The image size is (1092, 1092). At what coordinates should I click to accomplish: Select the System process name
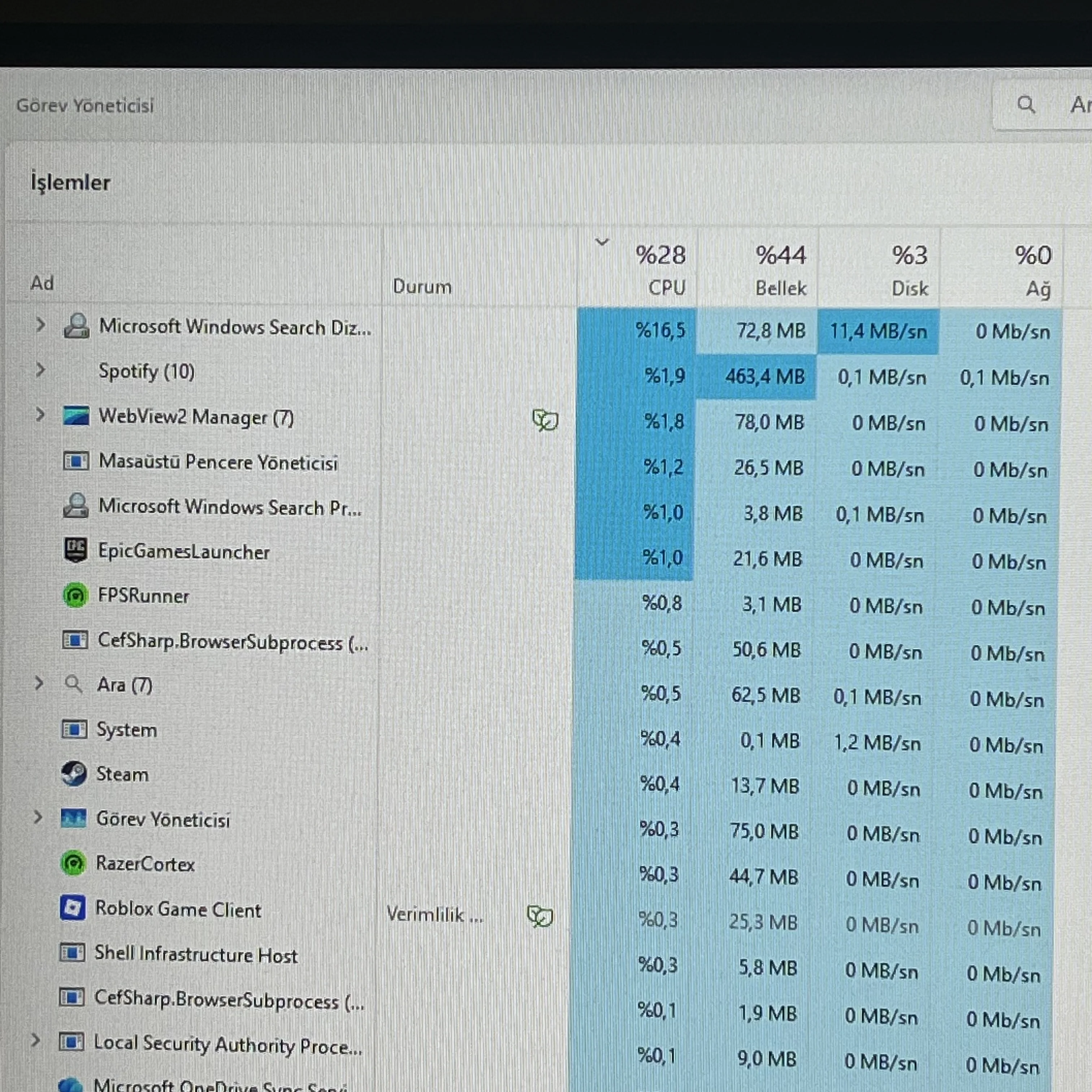point(127,730)
